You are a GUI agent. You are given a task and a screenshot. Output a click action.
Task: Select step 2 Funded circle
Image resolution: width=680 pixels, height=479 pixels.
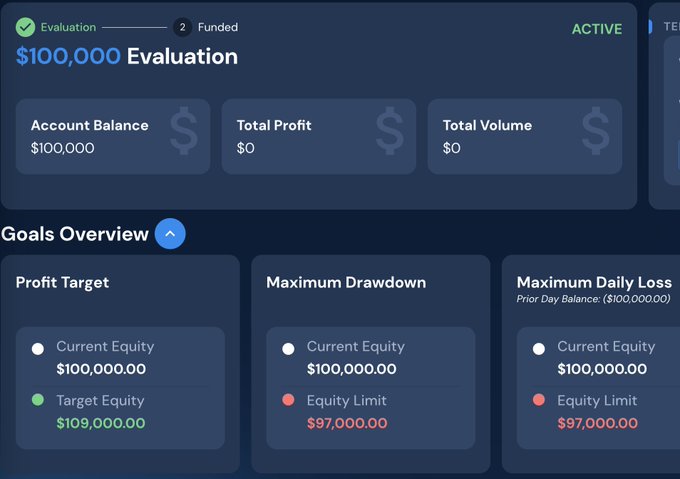coord(182,27)
